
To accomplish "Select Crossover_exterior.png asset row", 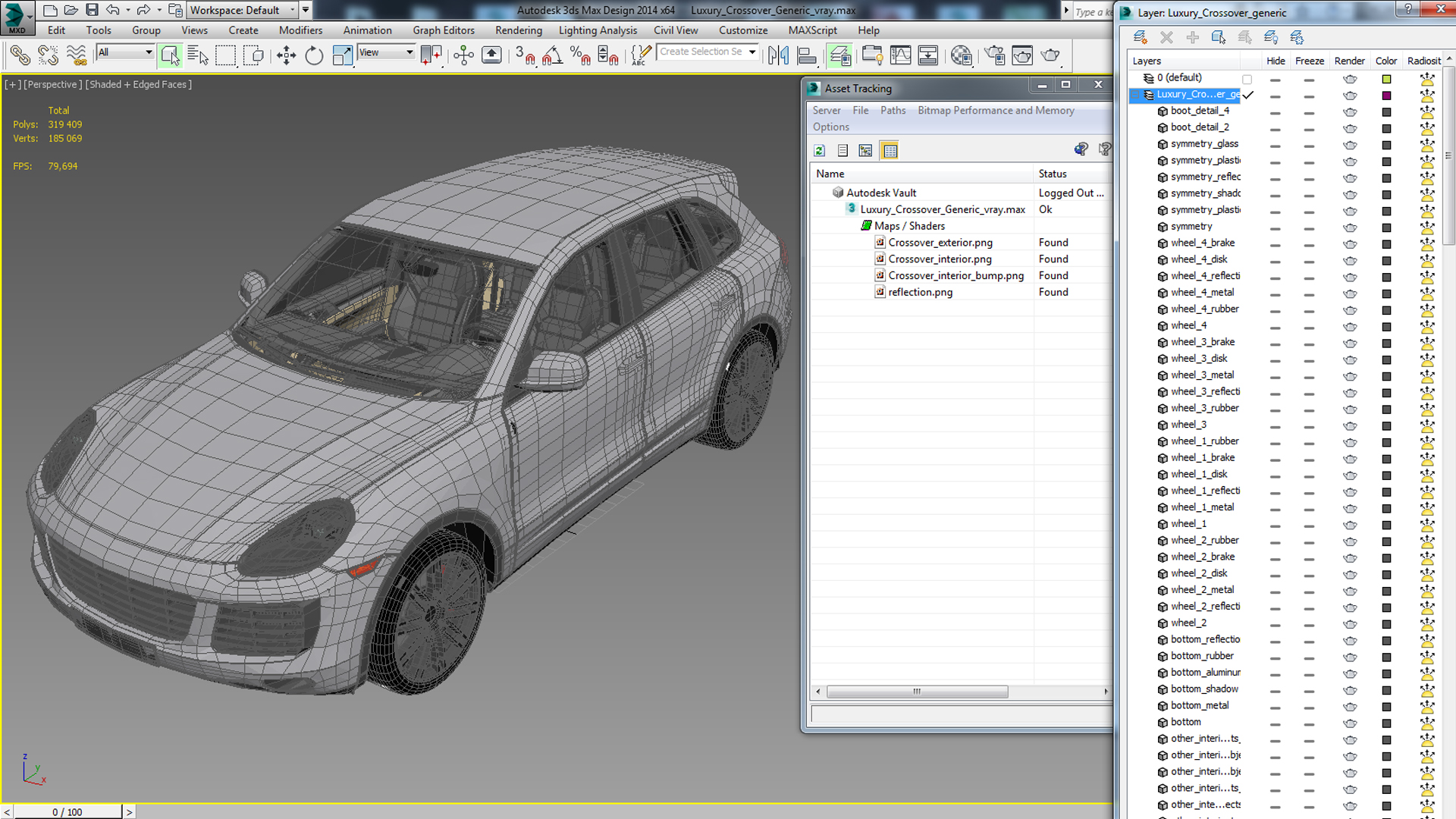I will tap(960, 243).
